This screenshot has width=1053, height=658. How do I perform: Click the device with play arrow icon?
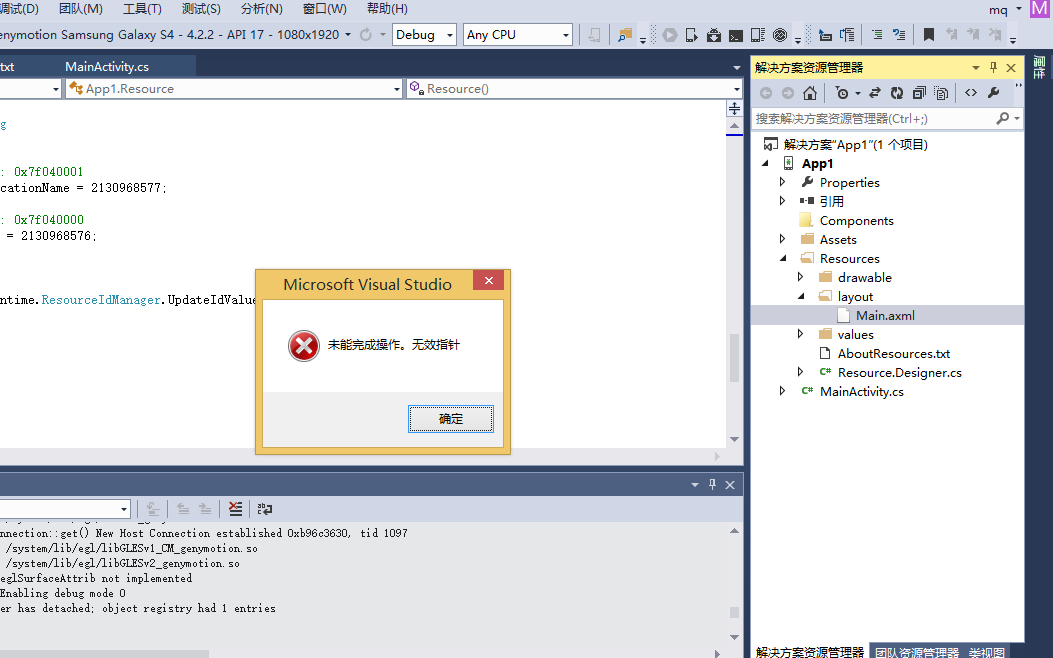coord(692,35)
